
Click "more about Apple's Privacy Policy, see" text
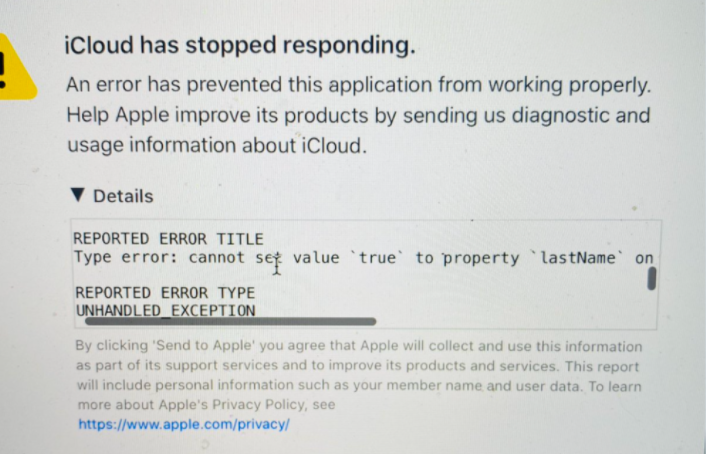[x=207, y=404]
